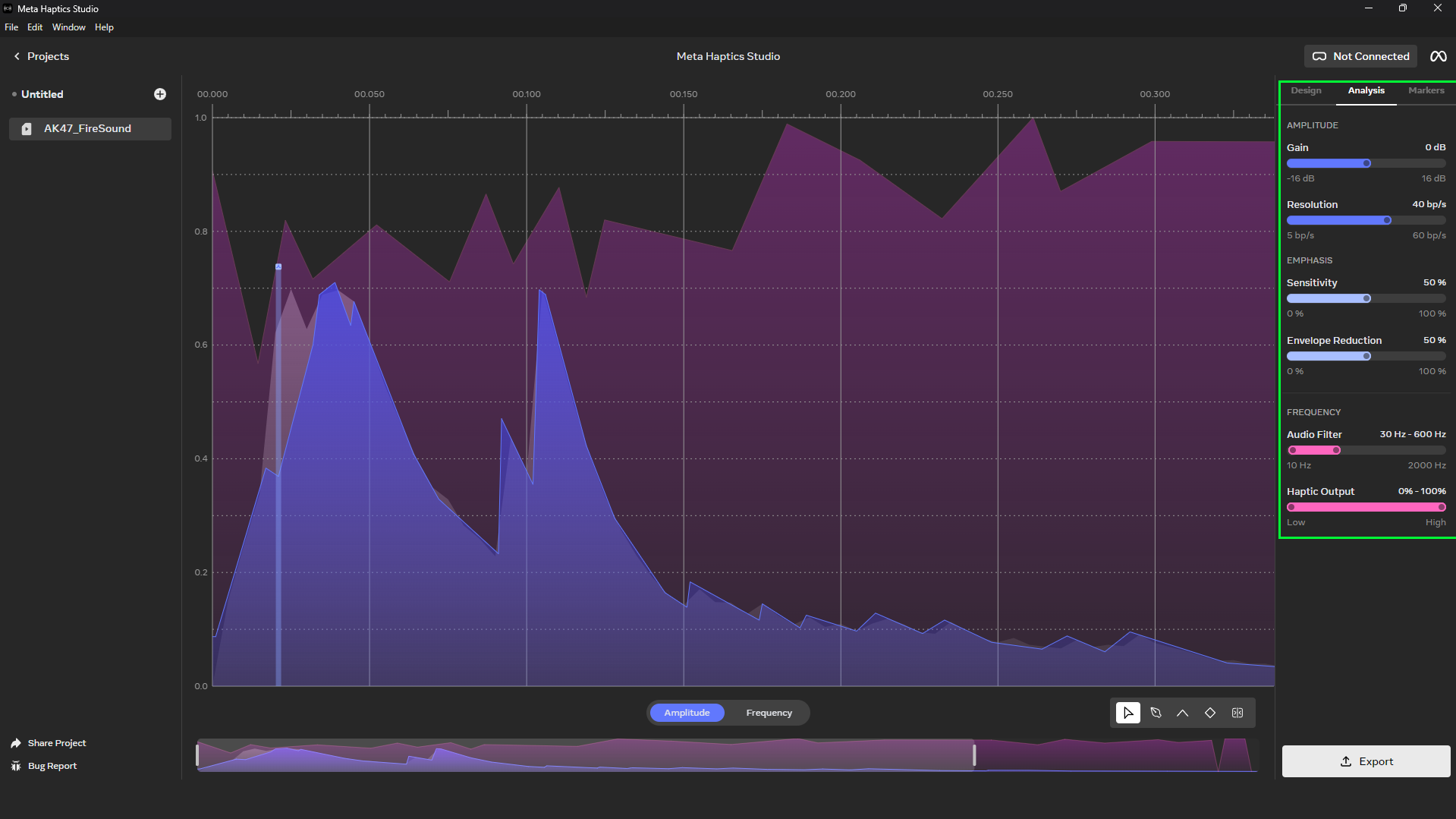The height and width of the screenshot is (819, 1456).
Task: Open the Help menu
Action: 104,27
